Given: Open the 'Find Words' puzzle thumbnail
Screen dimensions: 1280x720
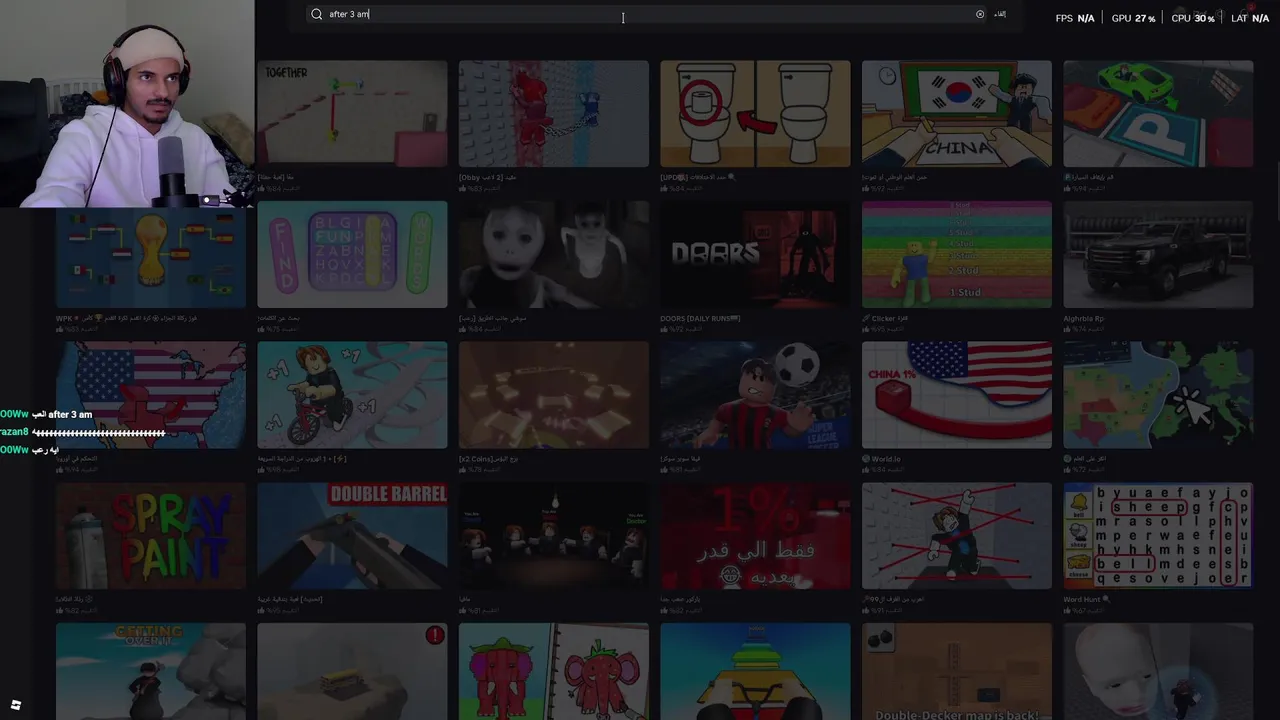Looking at the screenshot, I should pos(352,254).
